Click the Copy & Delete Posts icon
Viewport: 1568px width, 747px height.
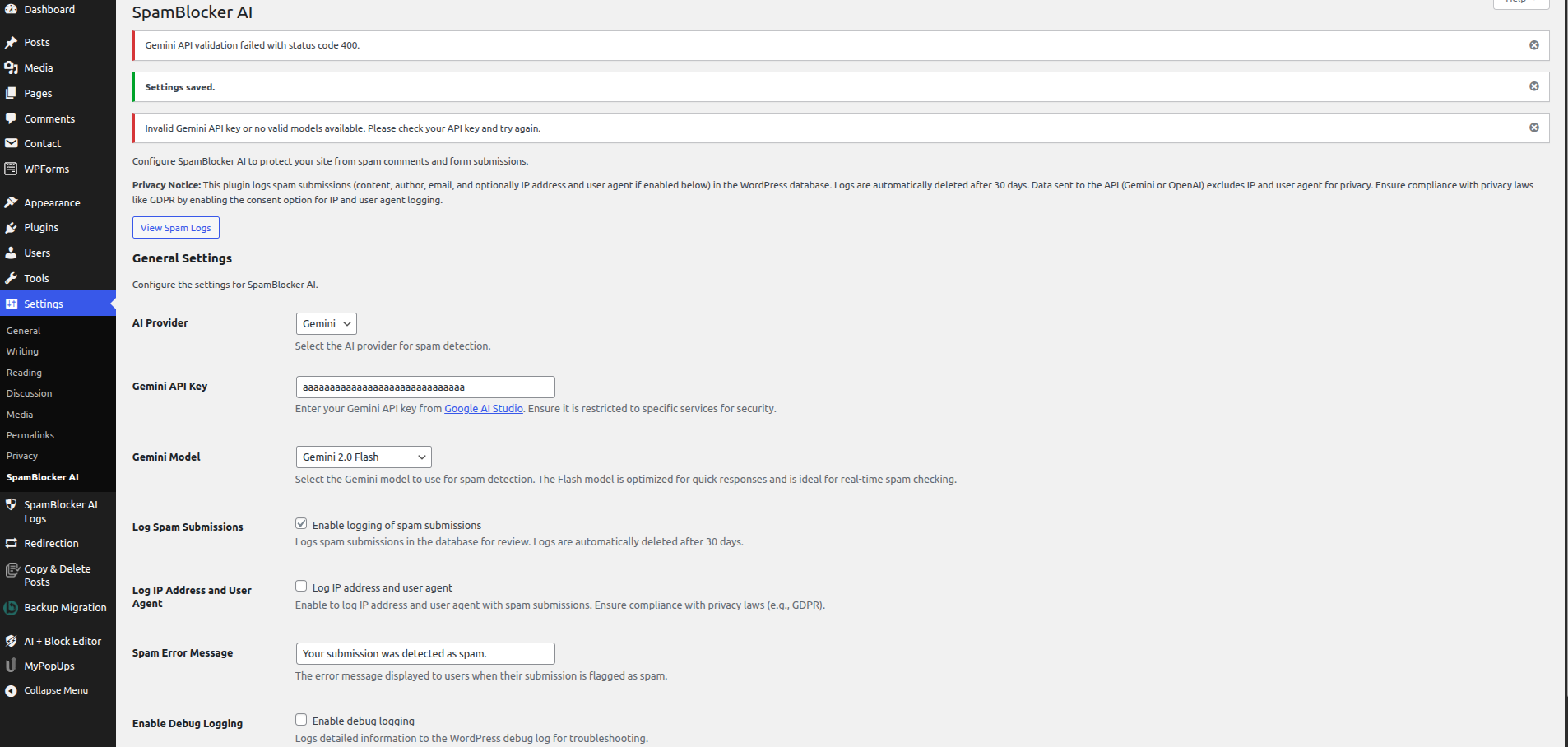tap(11, 569)
